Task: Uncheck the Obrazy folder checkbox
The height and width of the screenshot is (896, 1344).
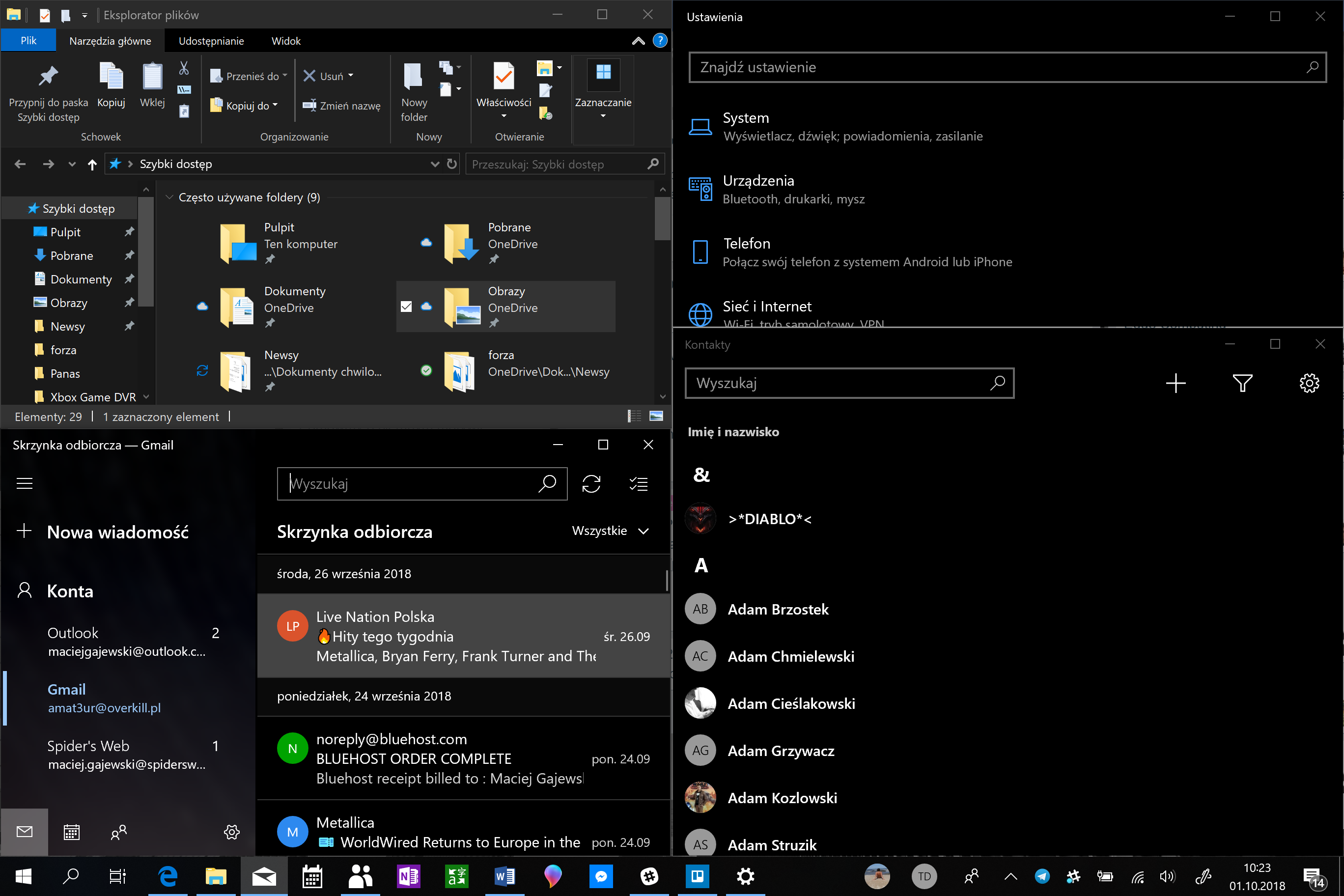Action: click(406, 307)
